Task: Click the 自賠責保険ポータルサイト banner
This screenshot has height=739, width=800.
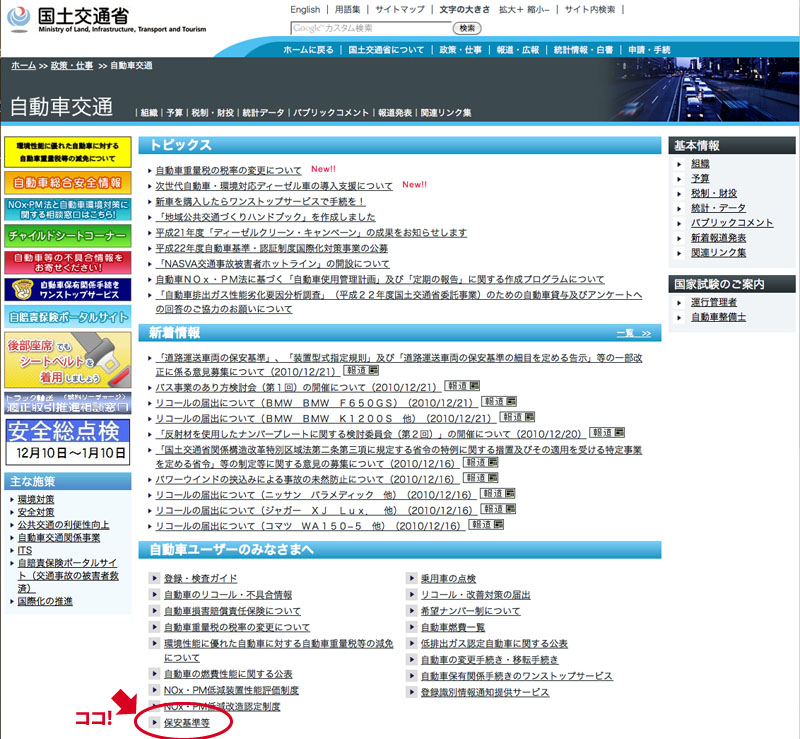Action: coord(67,317)
